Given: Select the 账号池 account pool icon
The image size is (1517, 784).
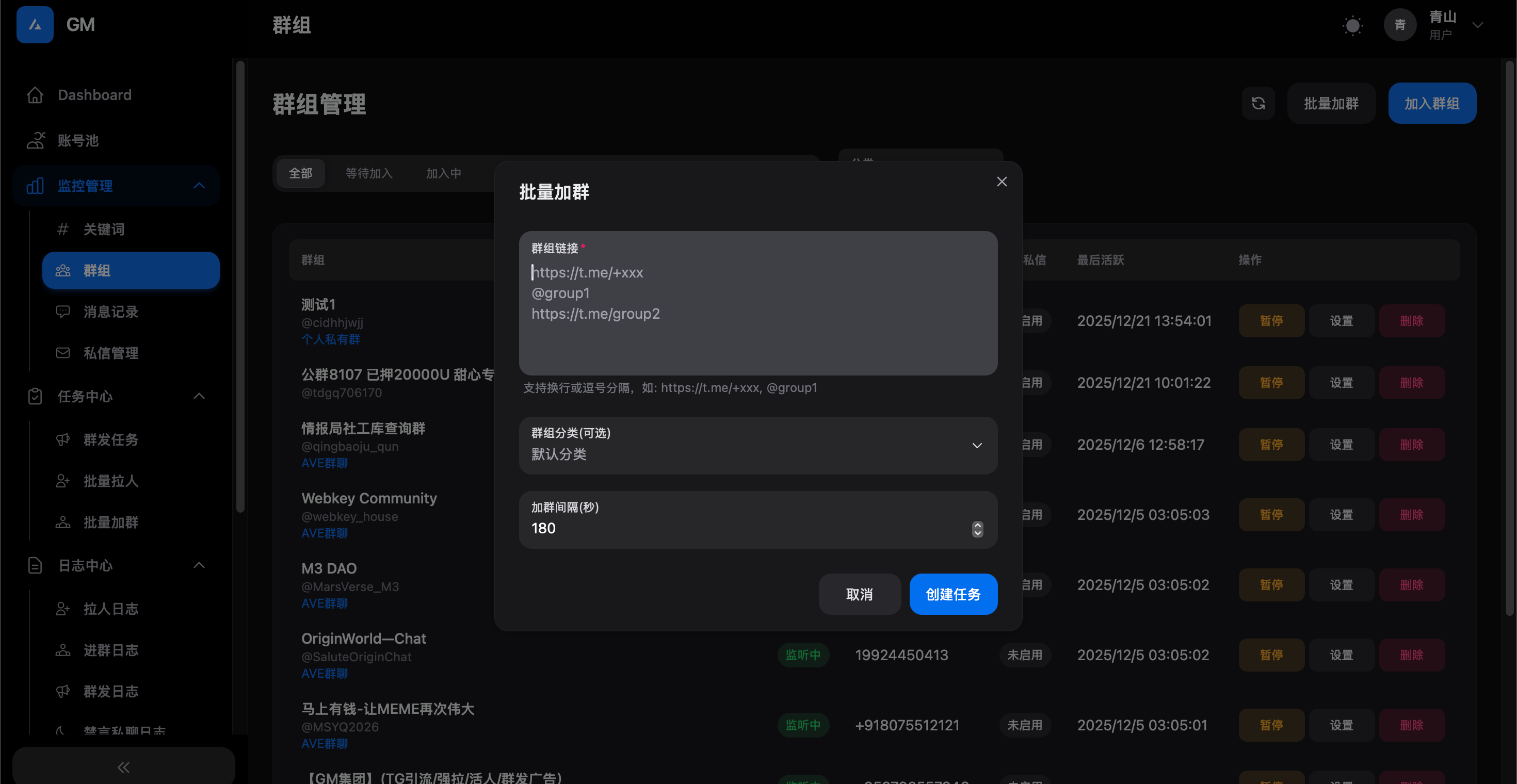Looking at the screenshot, I should (x=35, y=141).
